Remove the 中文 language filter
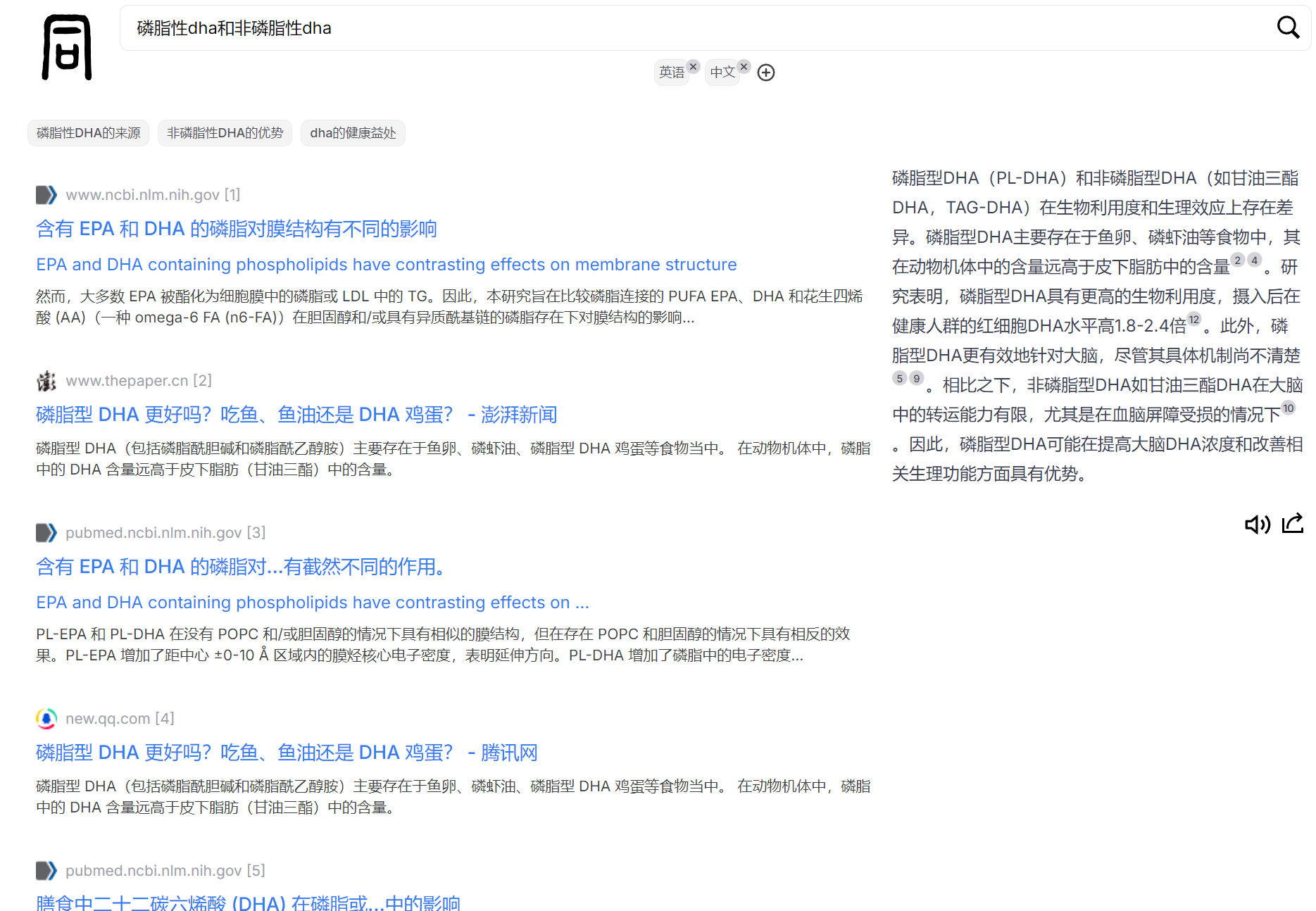The height and width of the screenshot is (911, 1316). click(x=744, y=66)
